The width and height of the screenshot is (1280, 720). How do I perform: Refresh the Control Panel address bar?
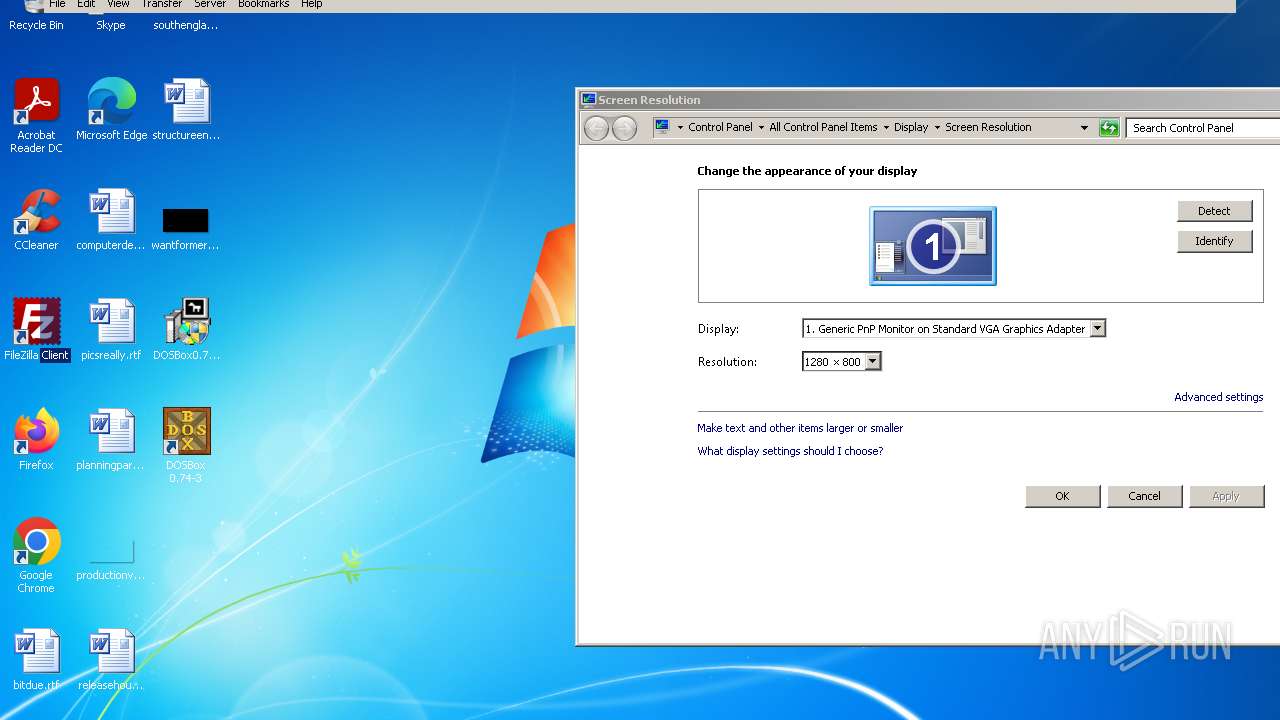pyautogui.click(x=1109, y=128)
